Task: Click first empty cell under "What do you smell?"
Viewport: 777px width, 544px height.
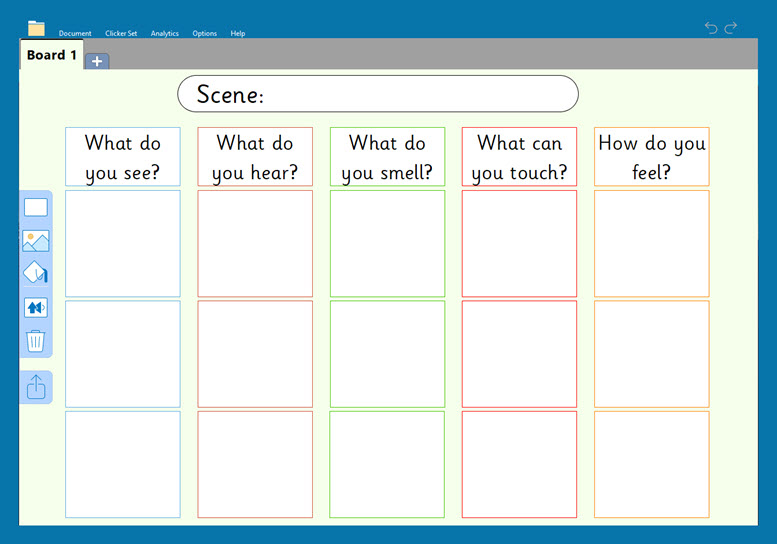Action: click(387, 243)
